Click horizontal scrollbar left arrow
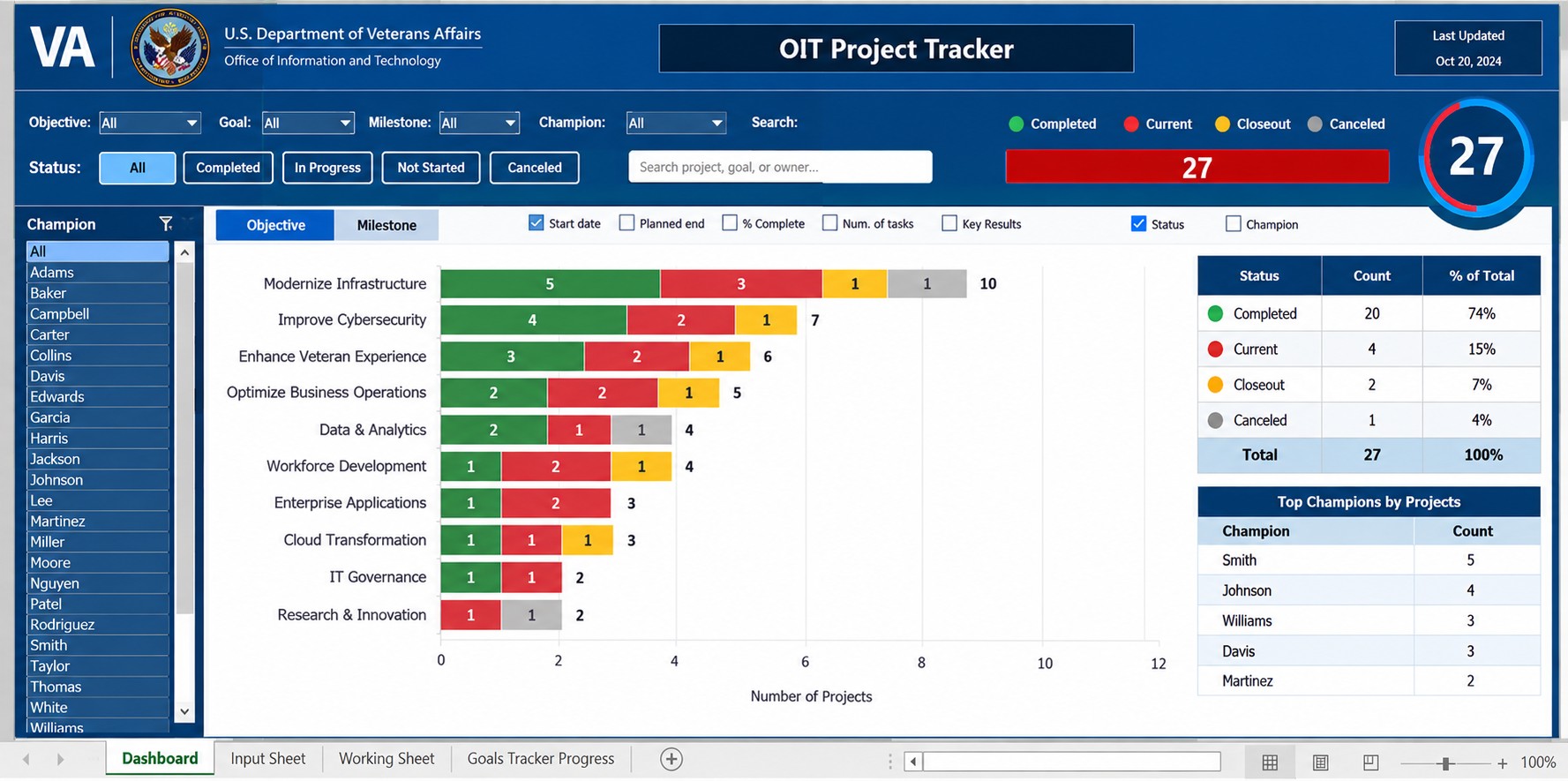This screenshot has height=781, width=1568. (913, 762)
